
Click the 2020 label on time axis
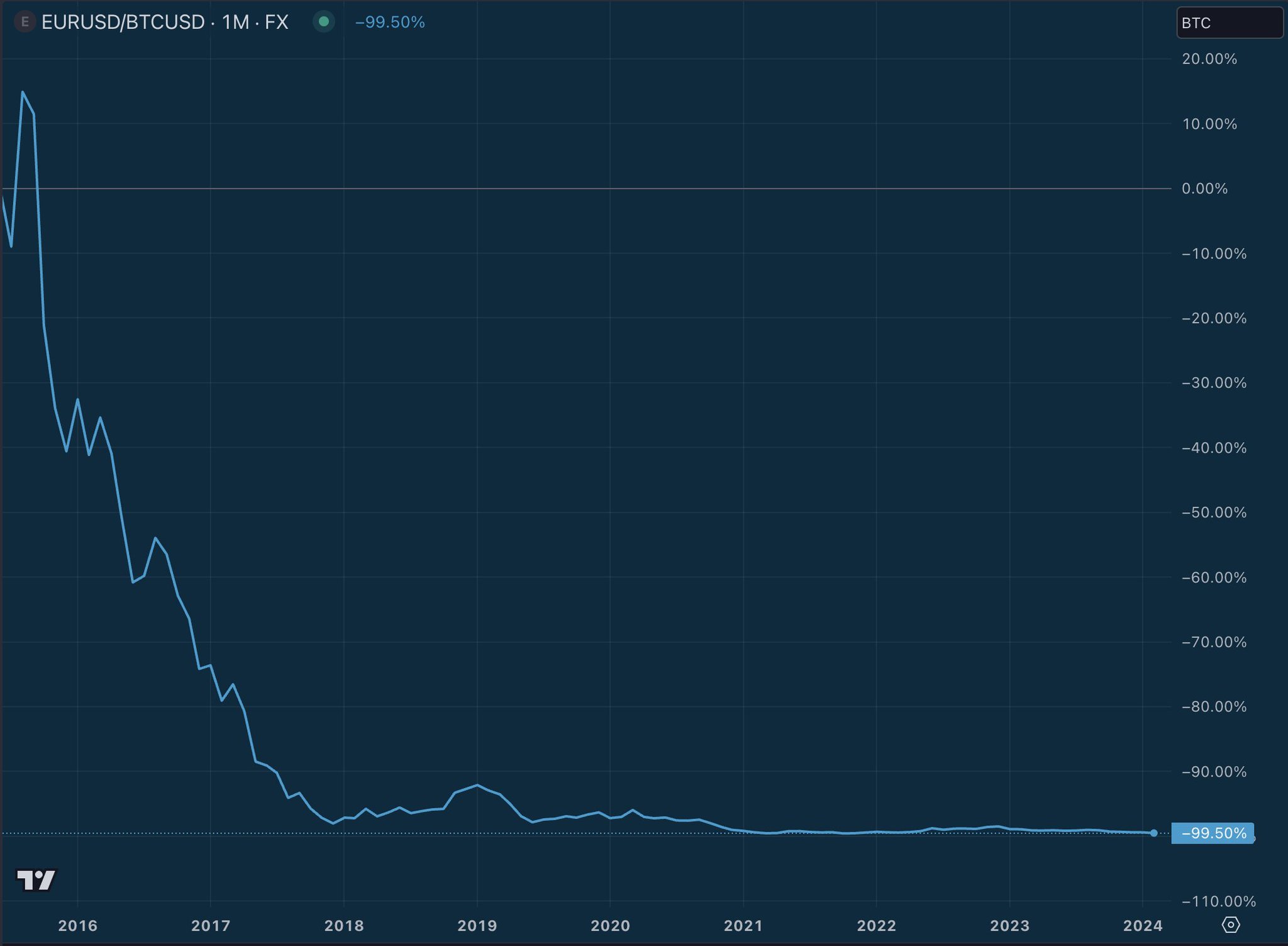610,925
